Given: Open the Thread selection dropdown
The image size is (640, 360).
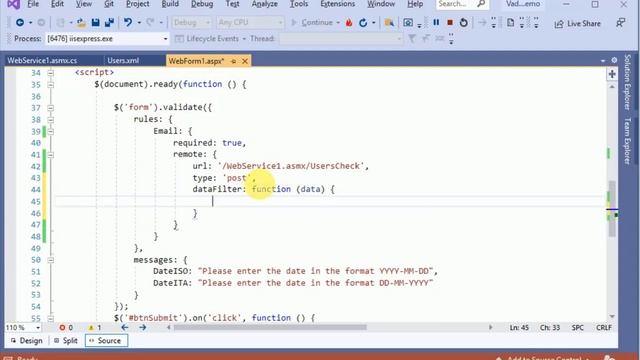Looking at the screenshot, I should [x=341, y=39].
